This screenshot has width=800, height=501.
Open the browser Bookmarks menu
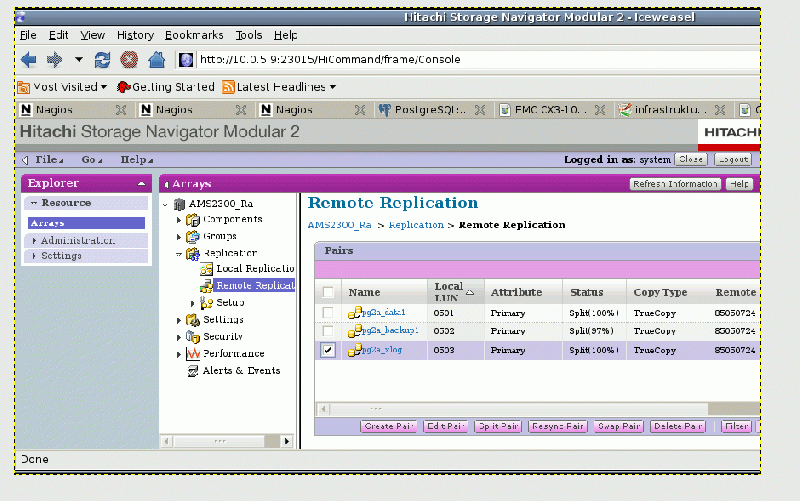(194, 35)
